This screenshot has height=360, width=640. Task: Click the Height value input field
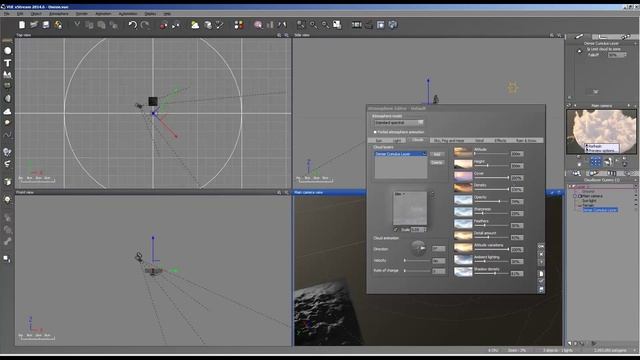click(x=517, y=166)
